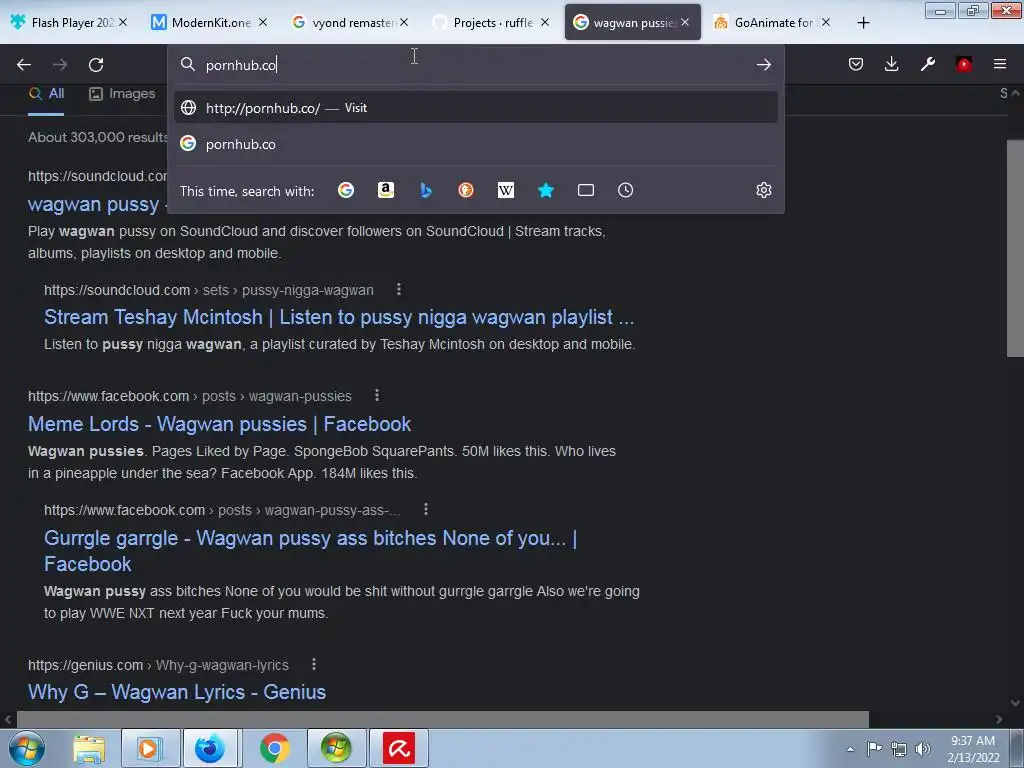Select the All search tab
1024x768 pixels.
(46, 94)
